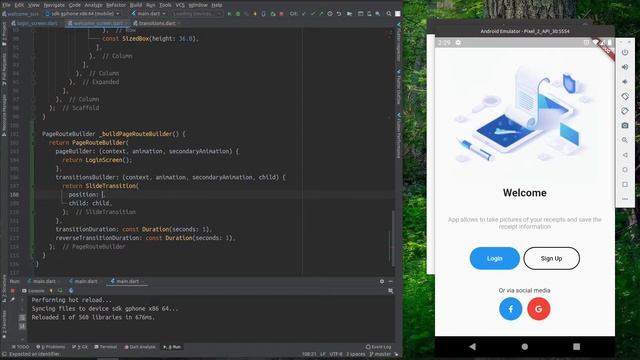Select welcome_screen.dart editor tab
The image size is (640, 360).
pyautogui.click(x=97, y=23)
